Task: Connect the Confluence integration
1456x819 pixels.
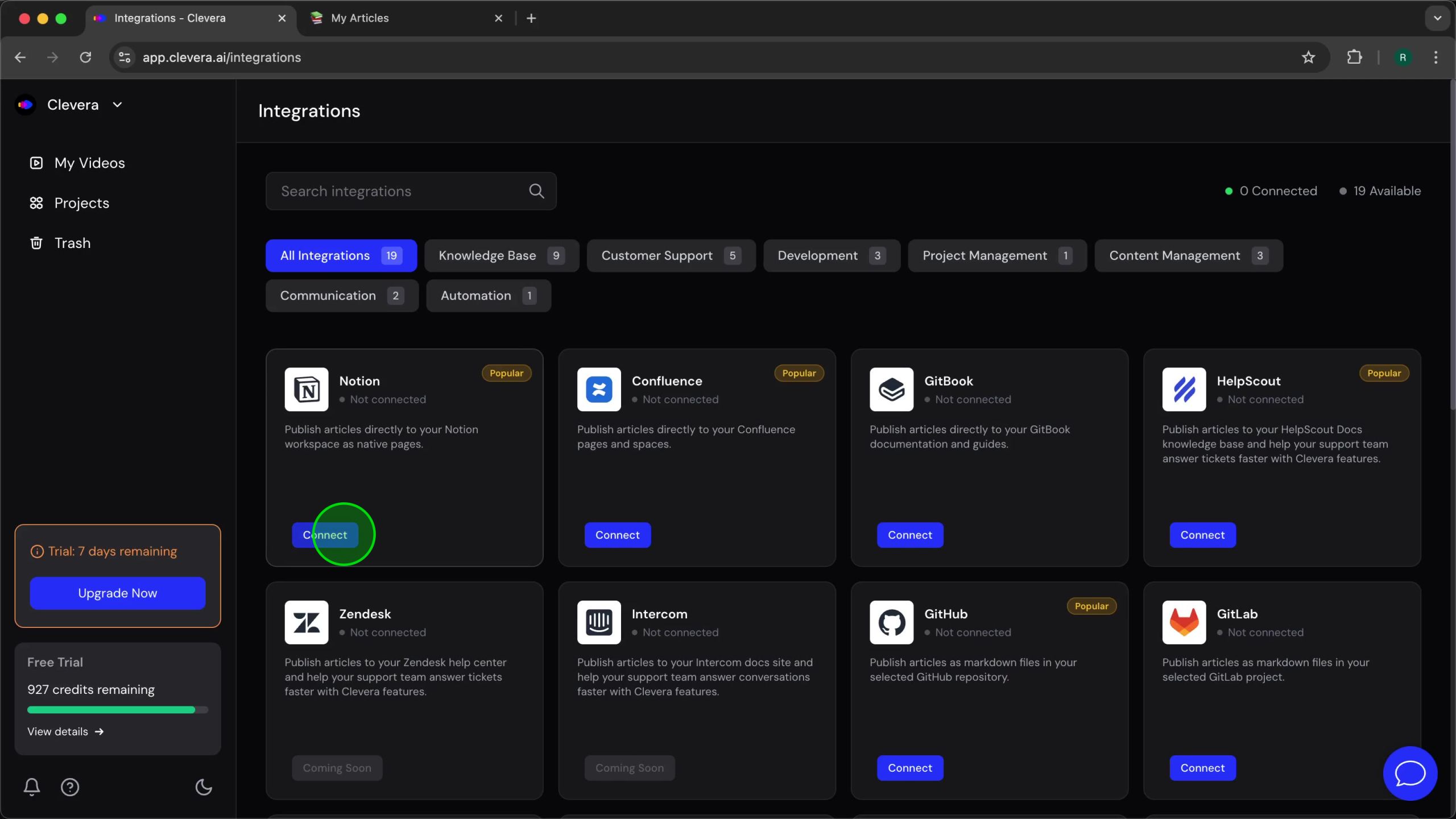Action: [617, 535]
